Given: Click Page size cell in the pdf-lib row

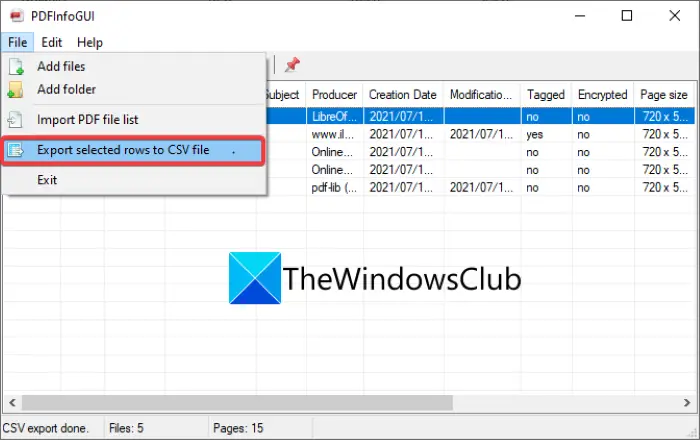Looking at the screenshot, I should coord(664,187).
